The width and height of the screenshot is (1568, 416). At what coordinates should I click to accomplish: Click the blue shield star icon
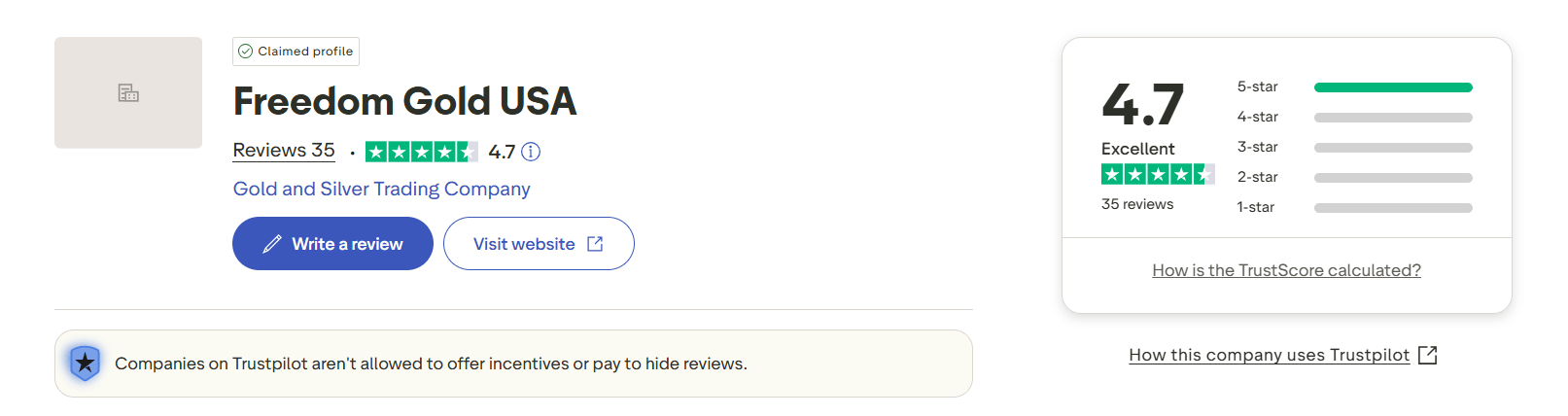[86, 364]
